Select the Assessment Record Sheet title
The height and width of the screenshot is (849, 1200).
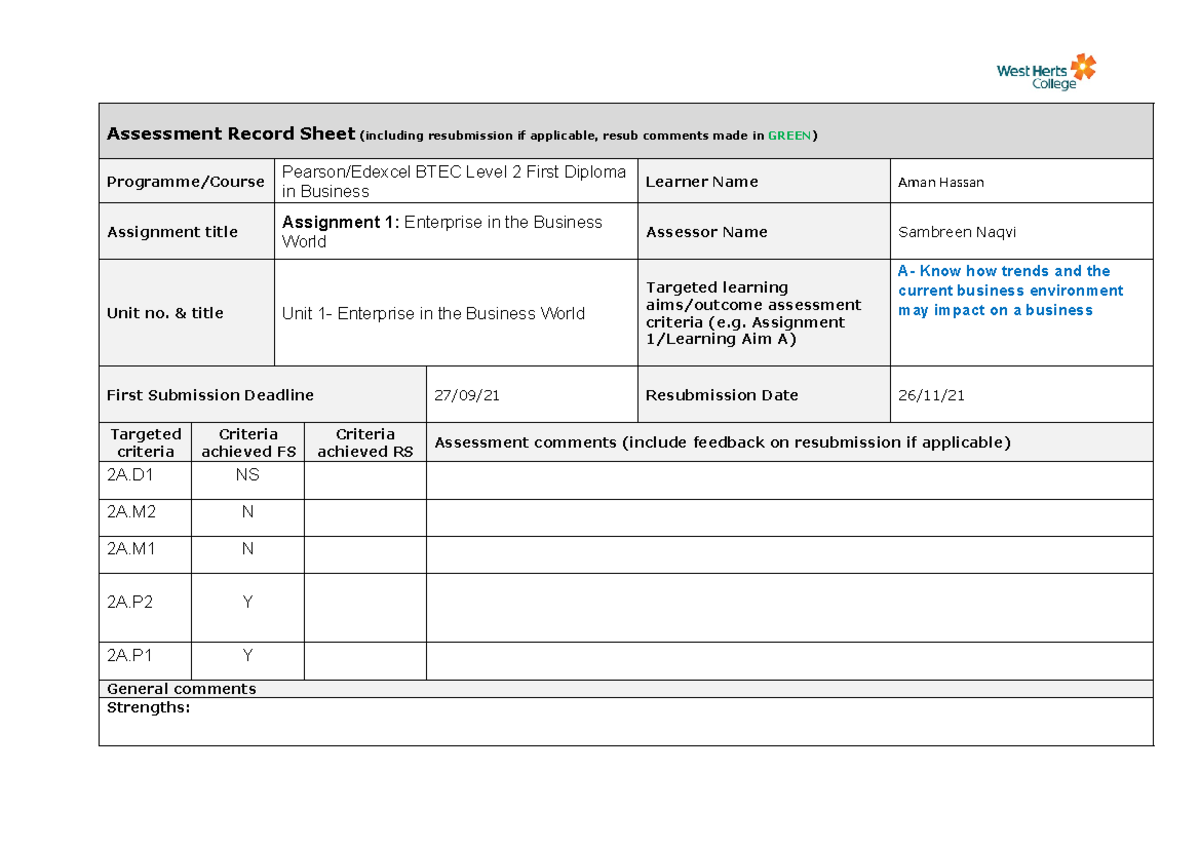pyautogui.click(x=230, y=133)
